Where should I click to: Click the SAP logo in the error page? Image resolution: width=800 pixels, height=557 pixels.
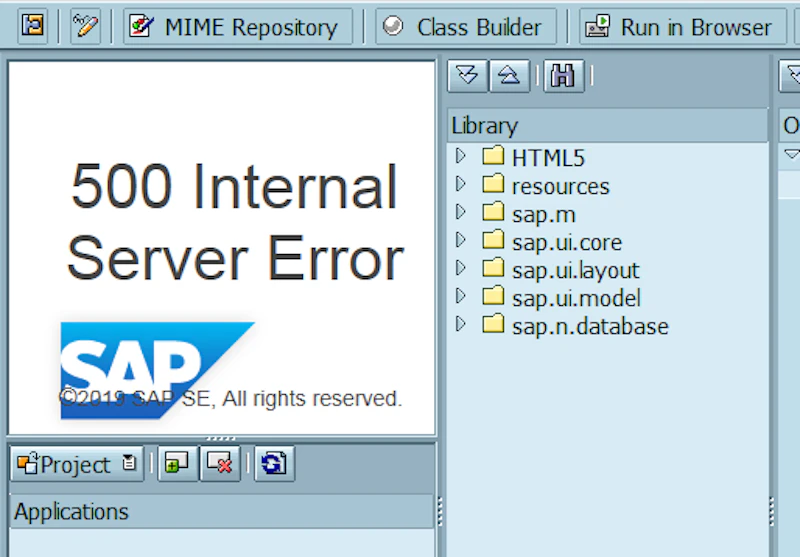tap(157, 370)
